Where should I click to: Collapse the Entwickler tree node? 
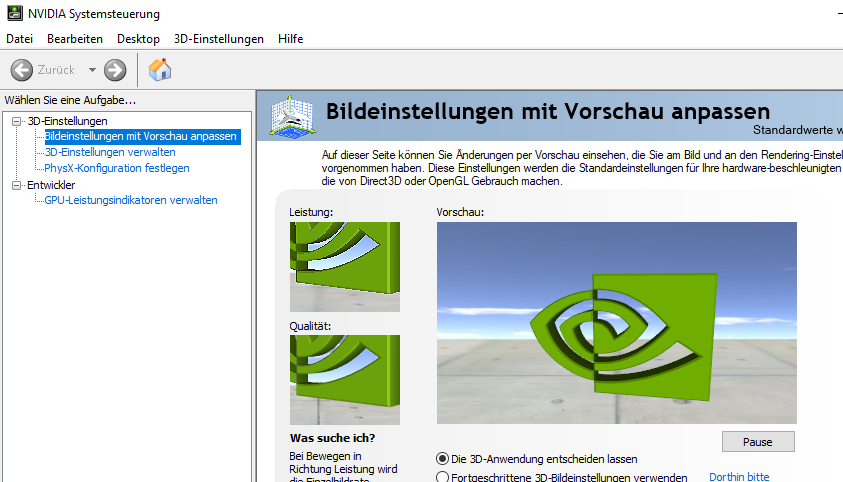17,185
